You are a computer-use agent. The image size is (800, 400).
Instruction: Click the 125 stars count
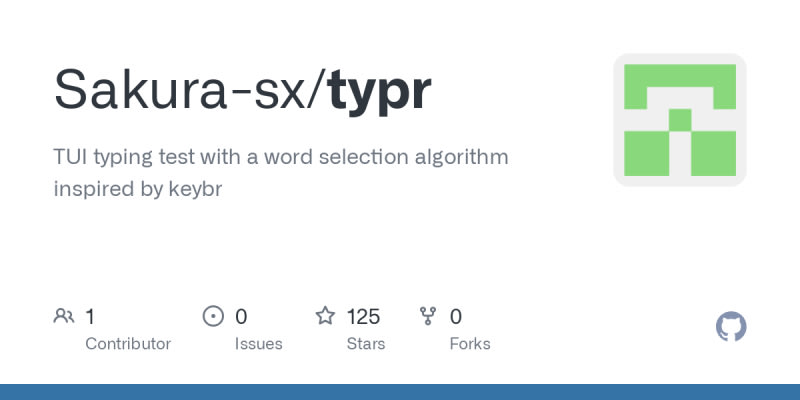coord(363,317)
